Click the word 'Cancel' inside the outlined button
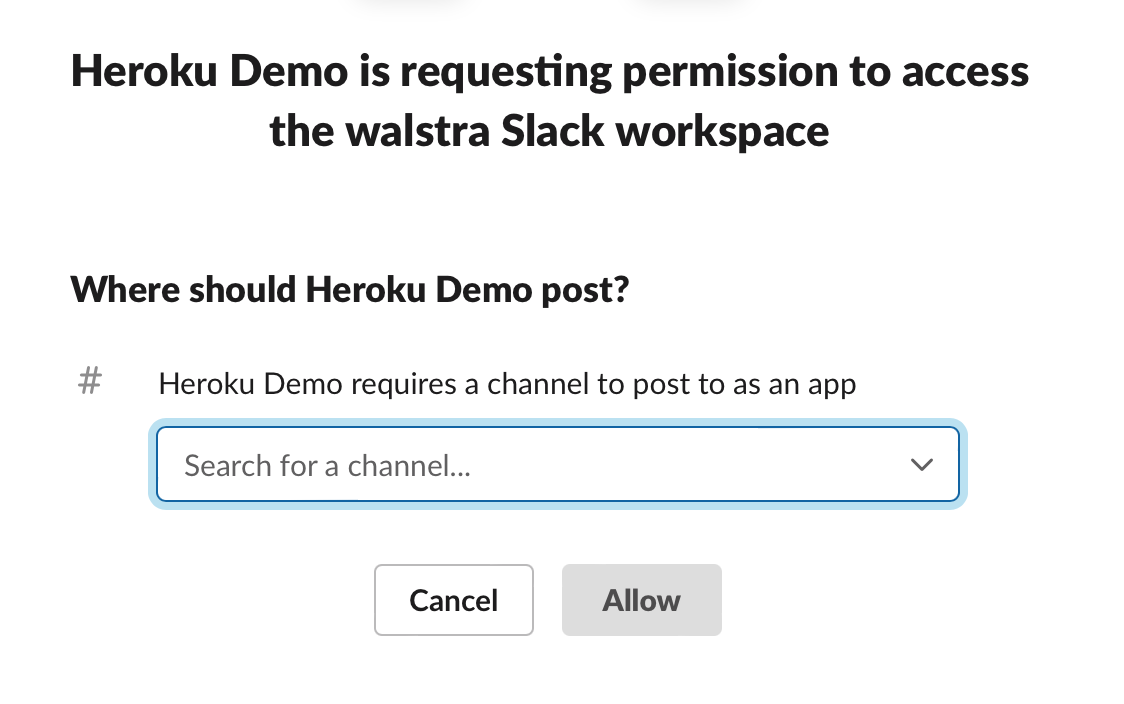 click(x=453, y=600)
